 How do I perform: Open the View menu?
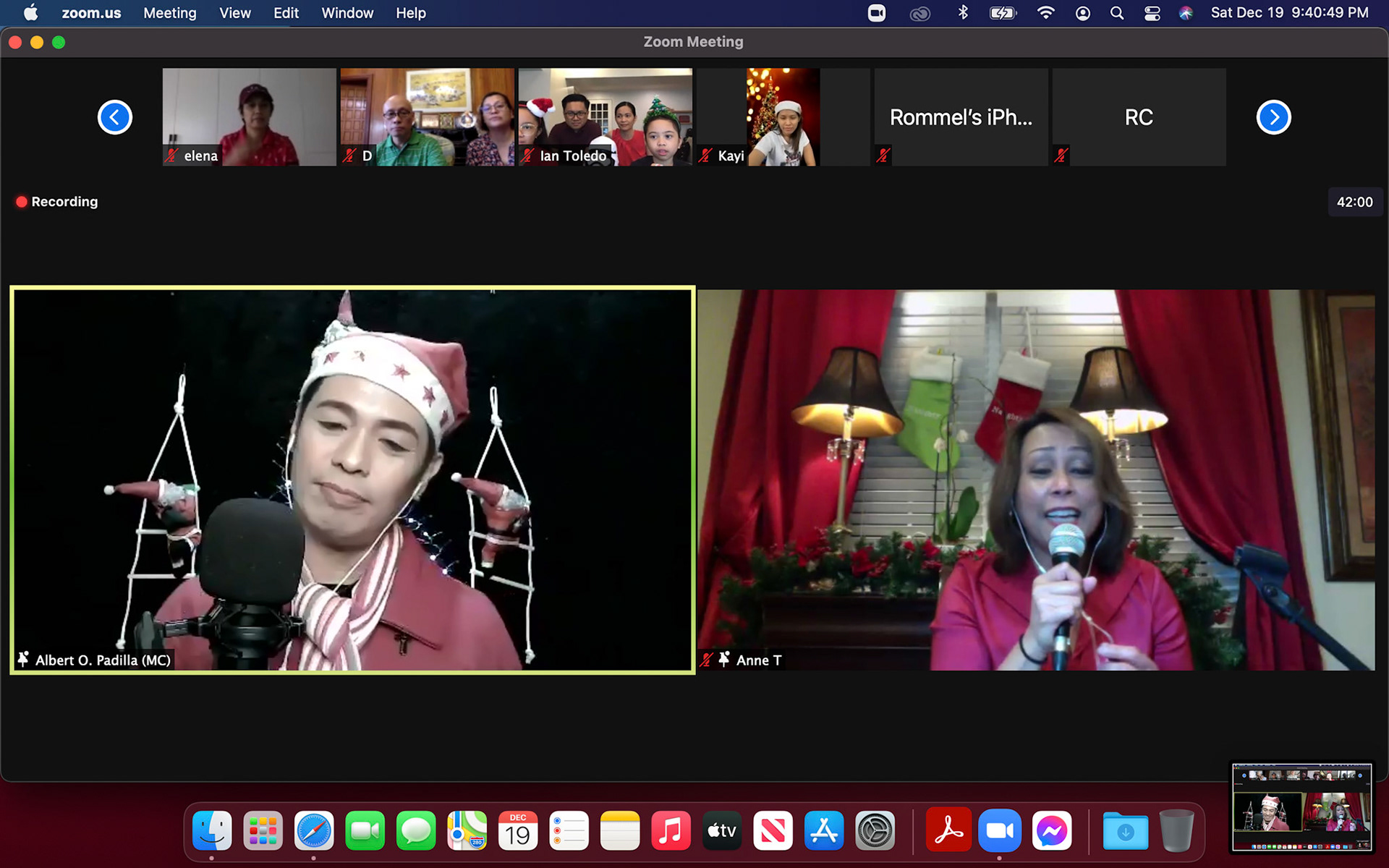coord(234,13)
